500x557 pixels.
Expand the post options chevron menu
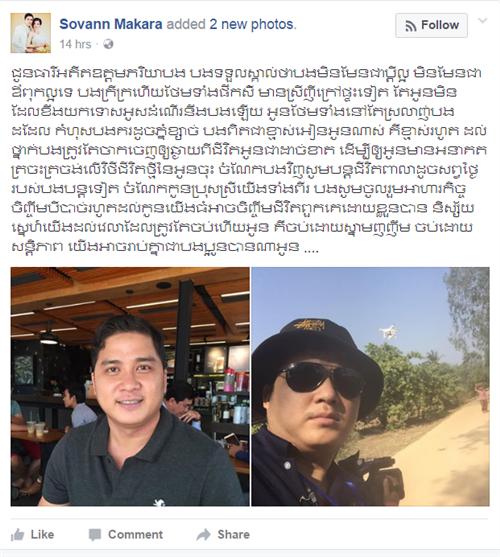(482, 21)
